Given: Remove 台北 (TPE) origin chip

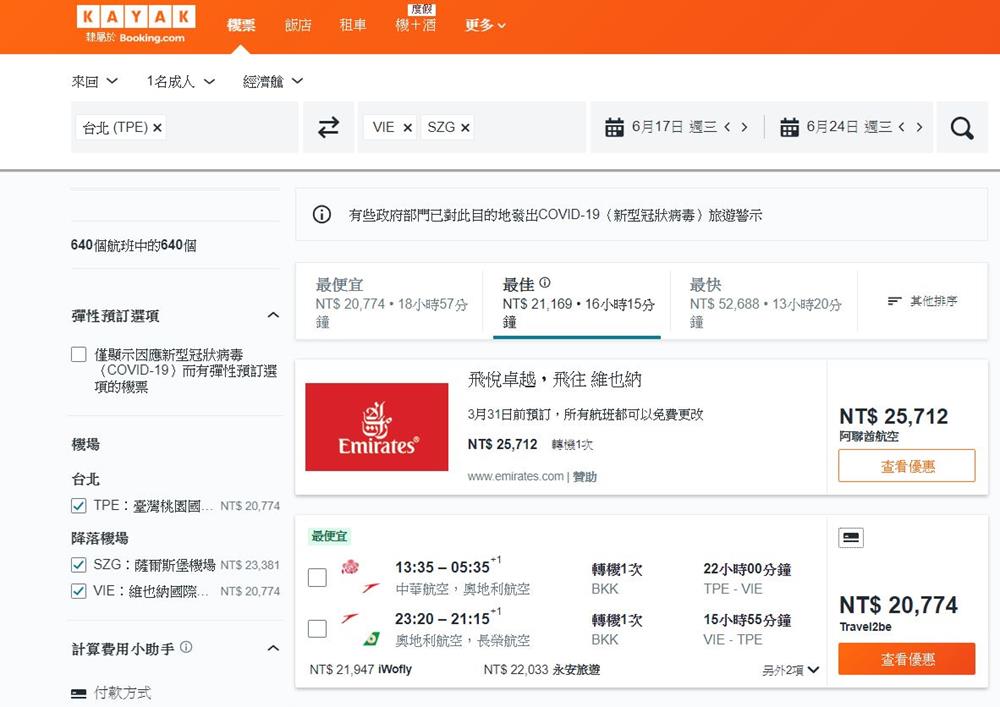Looking at the screenshot, I should pos(158,128).
